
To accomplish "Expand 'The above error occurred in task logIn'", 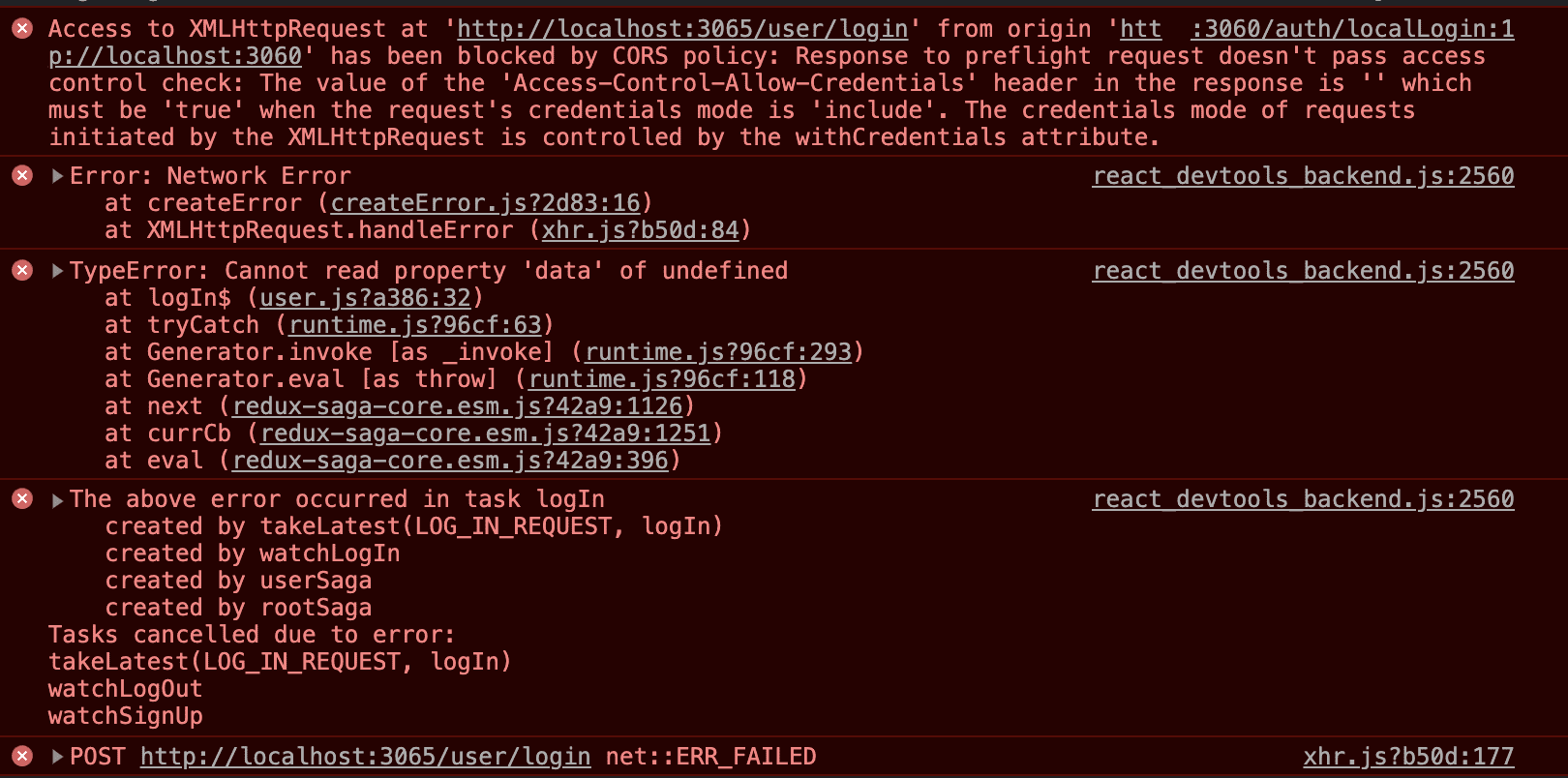I will pos(57,499).
